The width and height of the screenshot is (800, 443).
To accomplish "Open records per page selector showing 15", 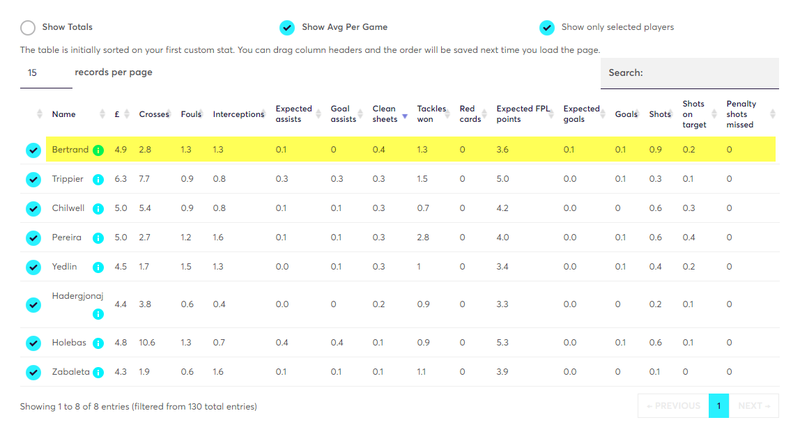I will pyautogui.click(x=46, y=73).
